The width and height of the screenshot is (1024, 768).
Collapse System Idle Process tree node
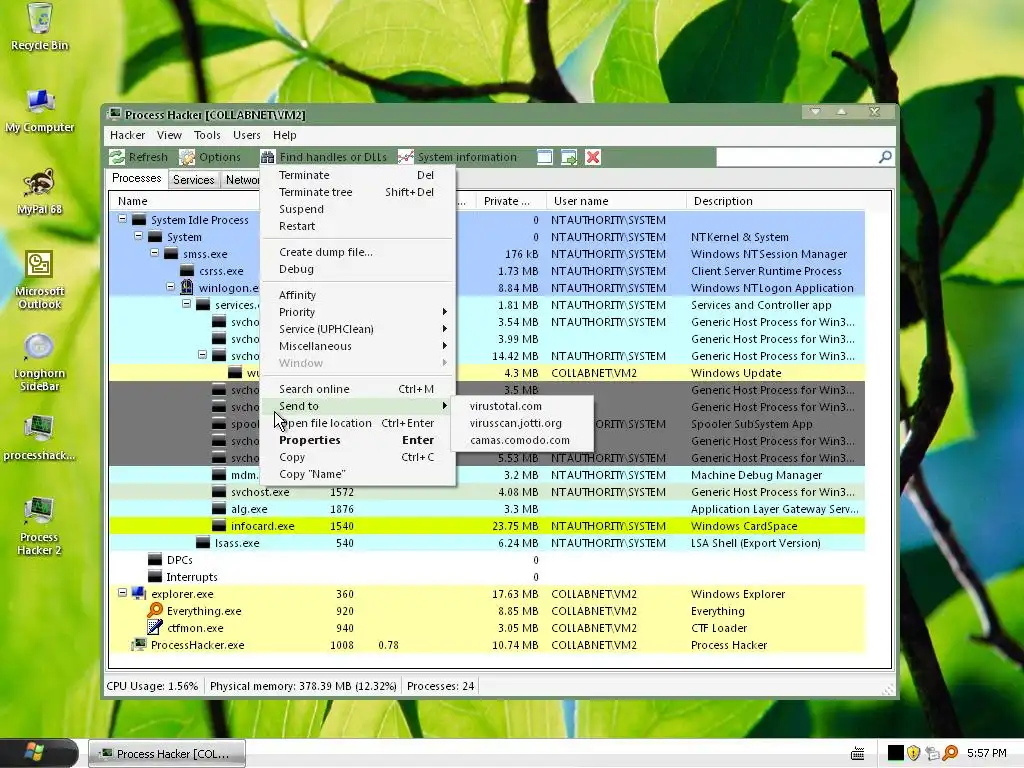[x=122, y=219]
